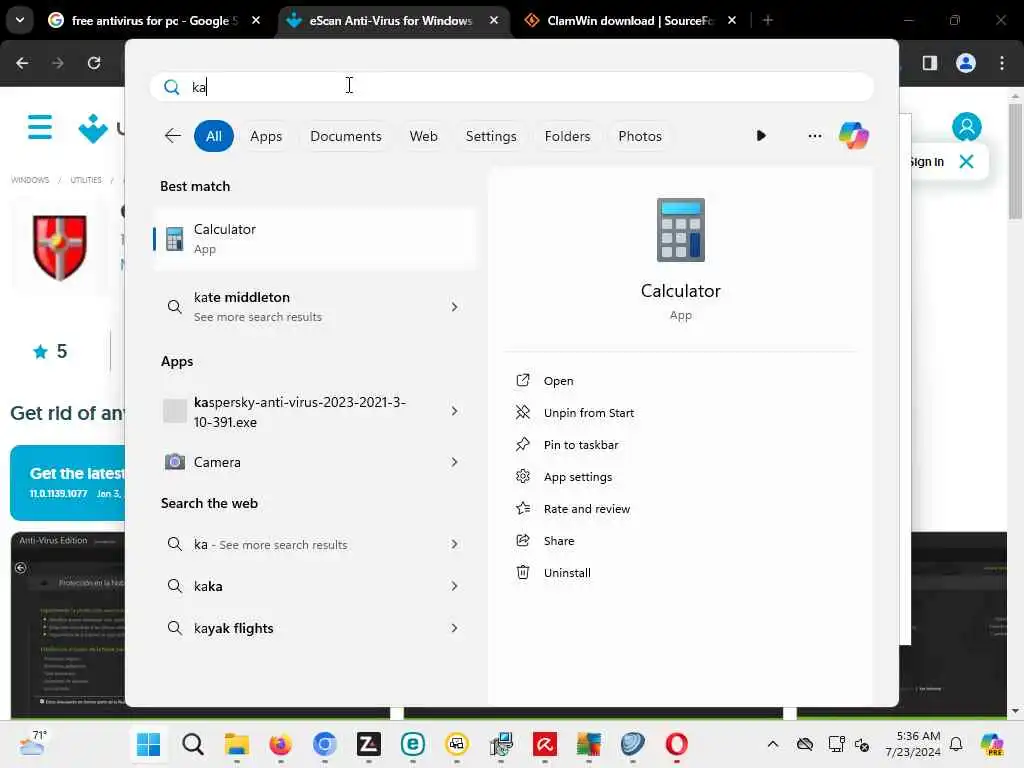Click the large Calculator icon in preview pane

click(x=680, y=230)
